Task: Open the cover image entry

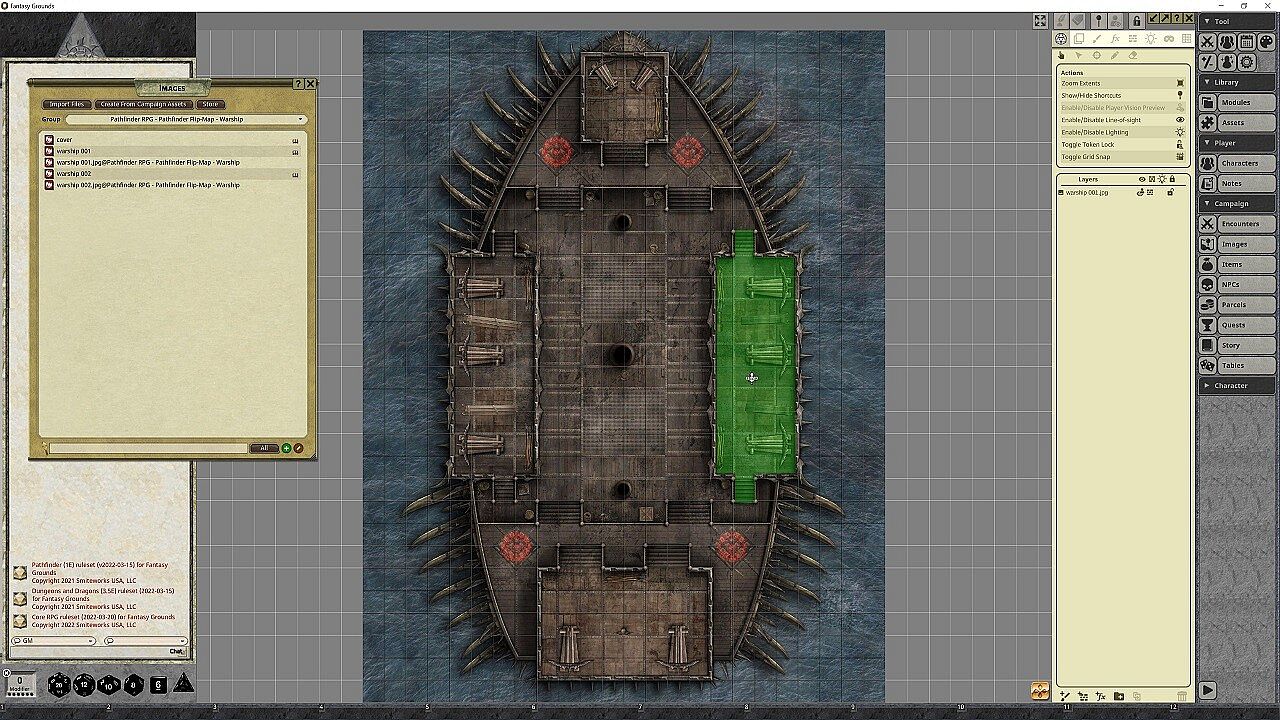Action: click(172, 140)
